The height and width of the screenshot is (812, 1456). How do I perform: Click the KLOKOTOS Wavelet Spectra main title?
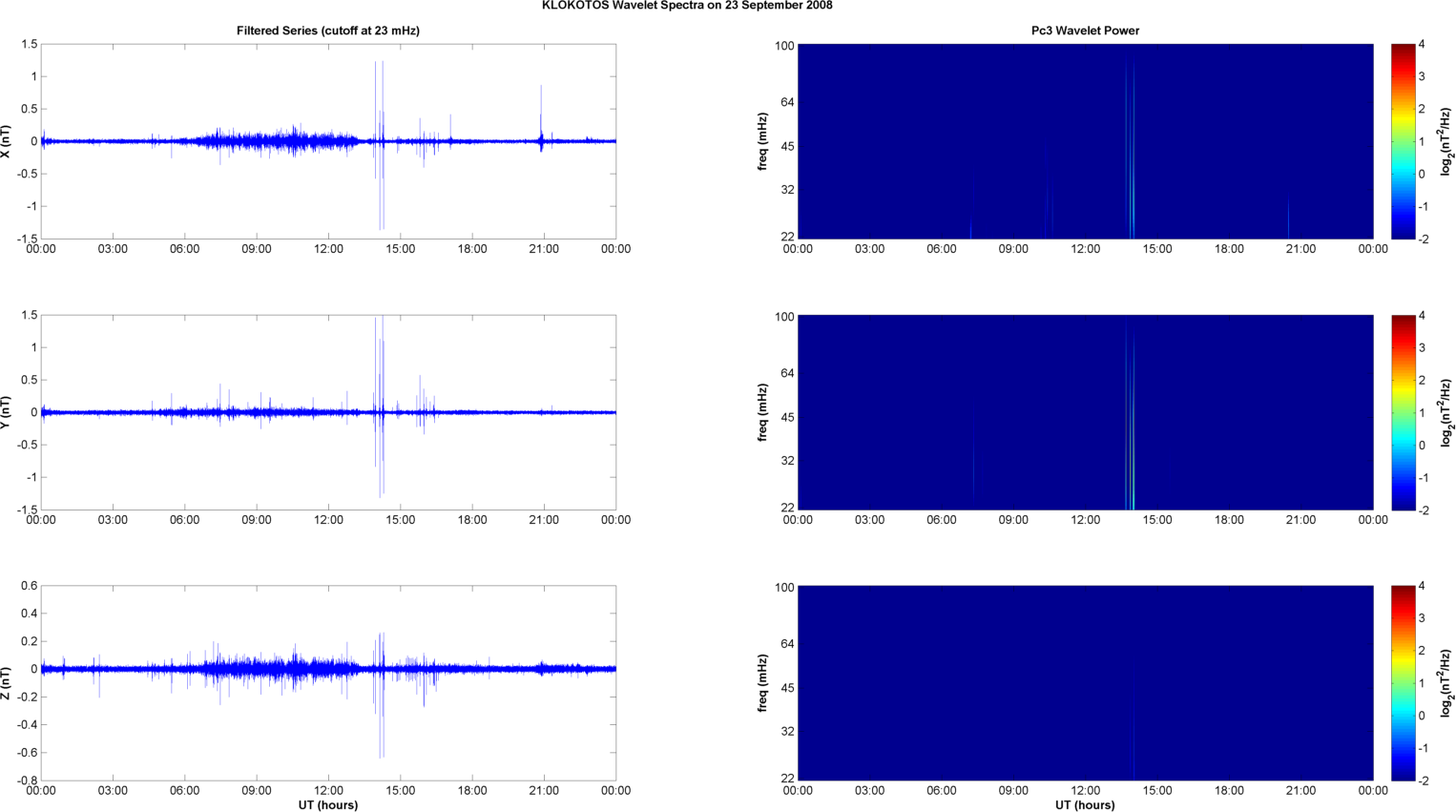[687, 6]
